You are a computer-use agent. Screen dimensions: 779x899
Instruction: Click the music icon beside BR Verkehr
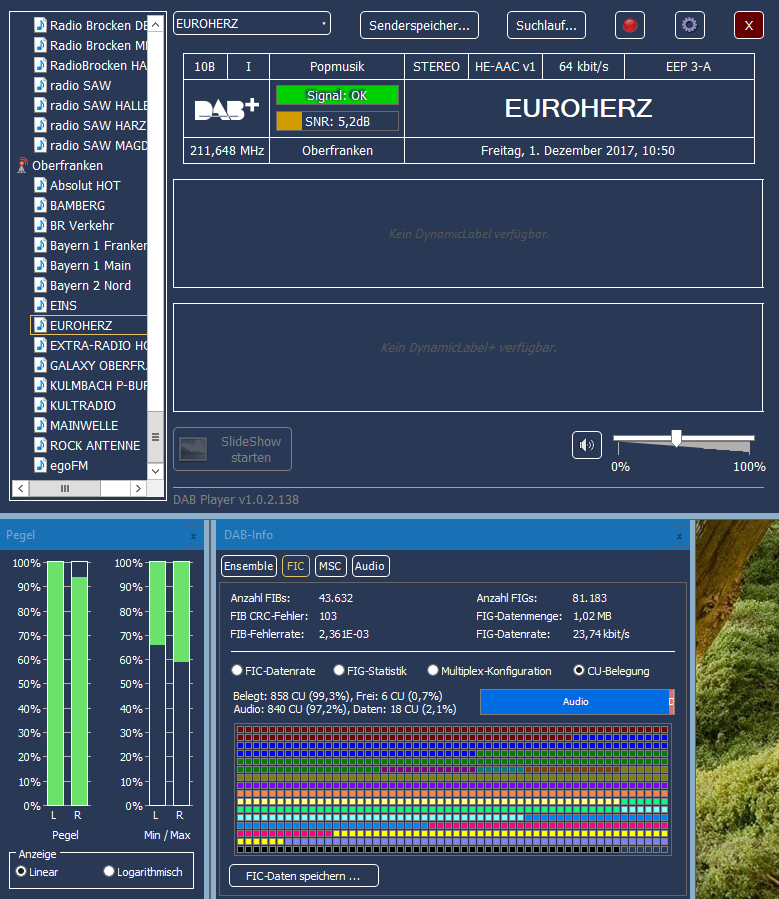tap(40, 226)
